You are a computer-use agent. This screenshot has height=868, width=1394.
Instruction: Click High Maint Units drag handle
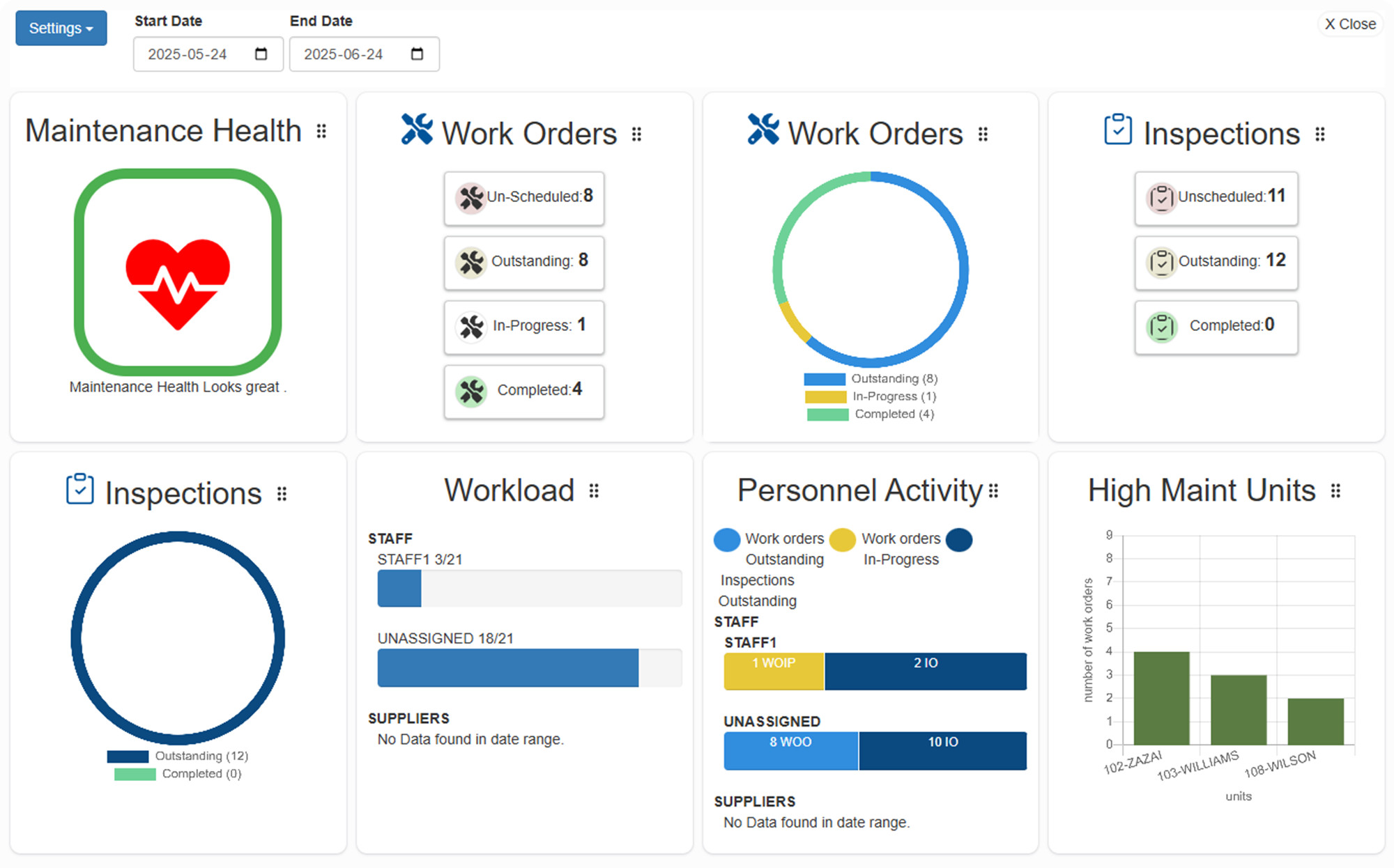point(1335,491)
